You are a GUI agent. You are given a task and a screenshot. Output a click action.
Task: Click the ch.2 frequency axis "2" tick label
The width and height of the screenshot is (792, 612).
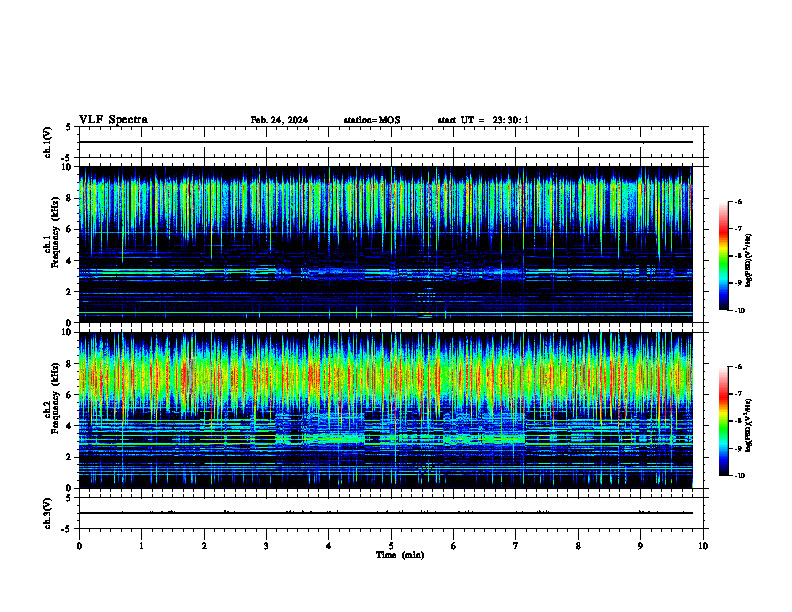click(x=70, y=457)
